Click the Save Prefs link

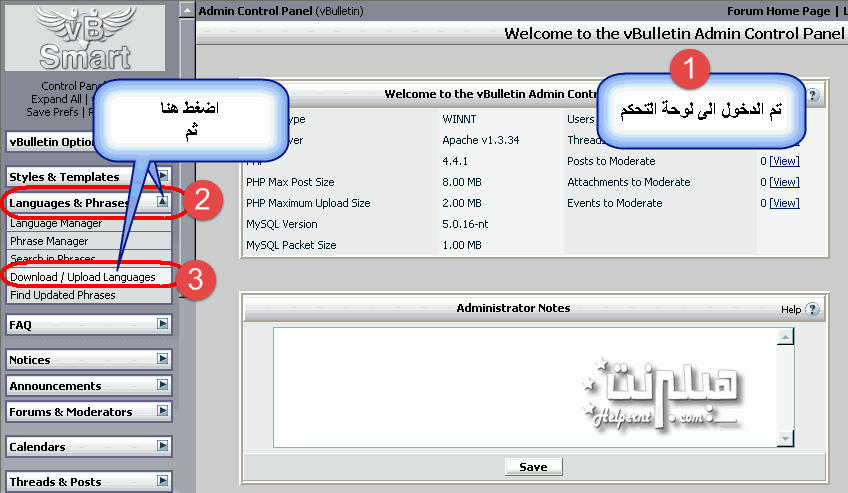point(52,112)
